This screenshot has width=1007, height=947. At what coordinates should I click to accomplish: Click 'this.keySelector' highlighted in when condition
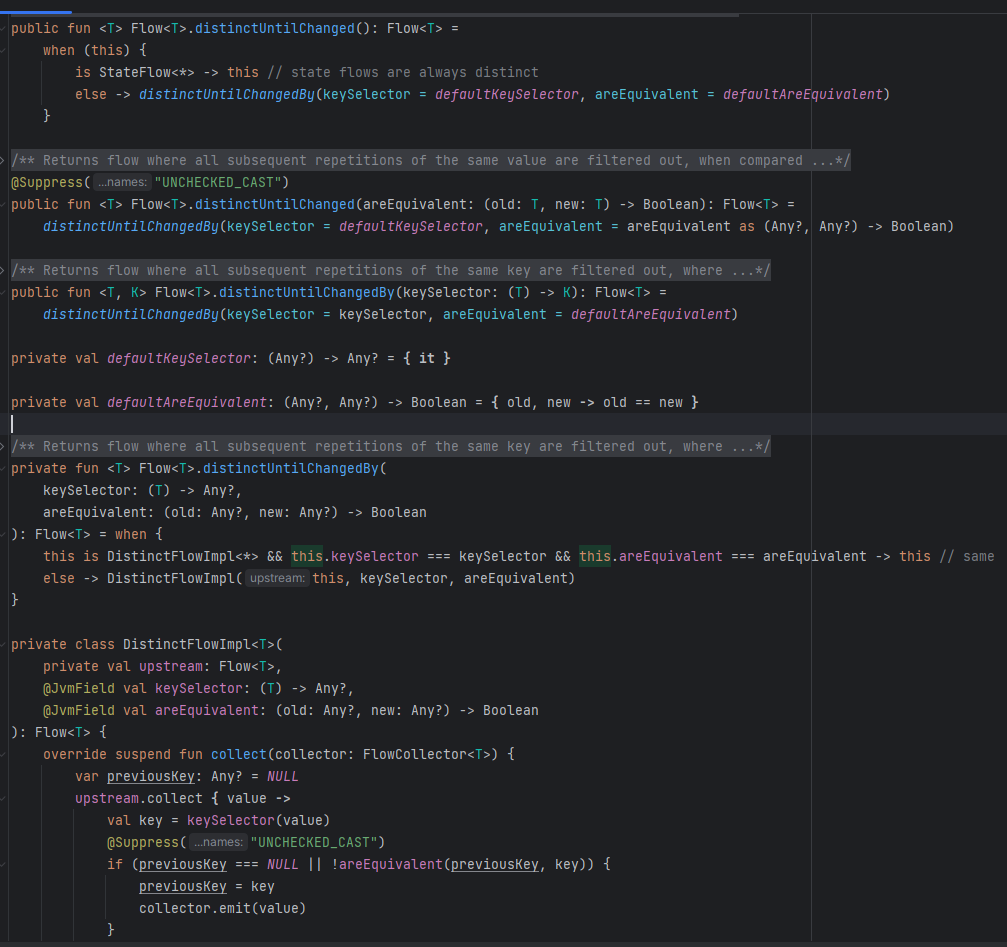(355, 557)
